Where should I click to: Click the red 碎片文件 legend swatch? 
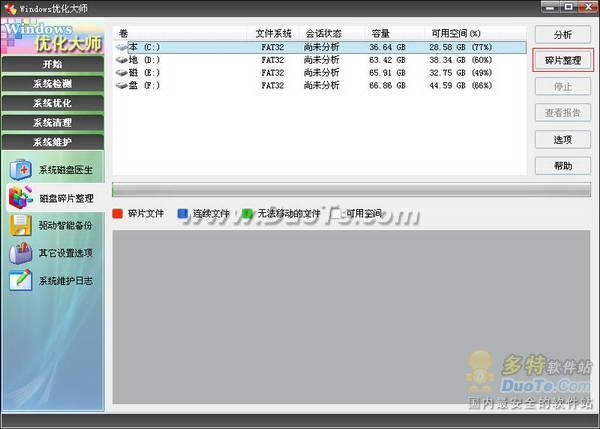point(117,214)
